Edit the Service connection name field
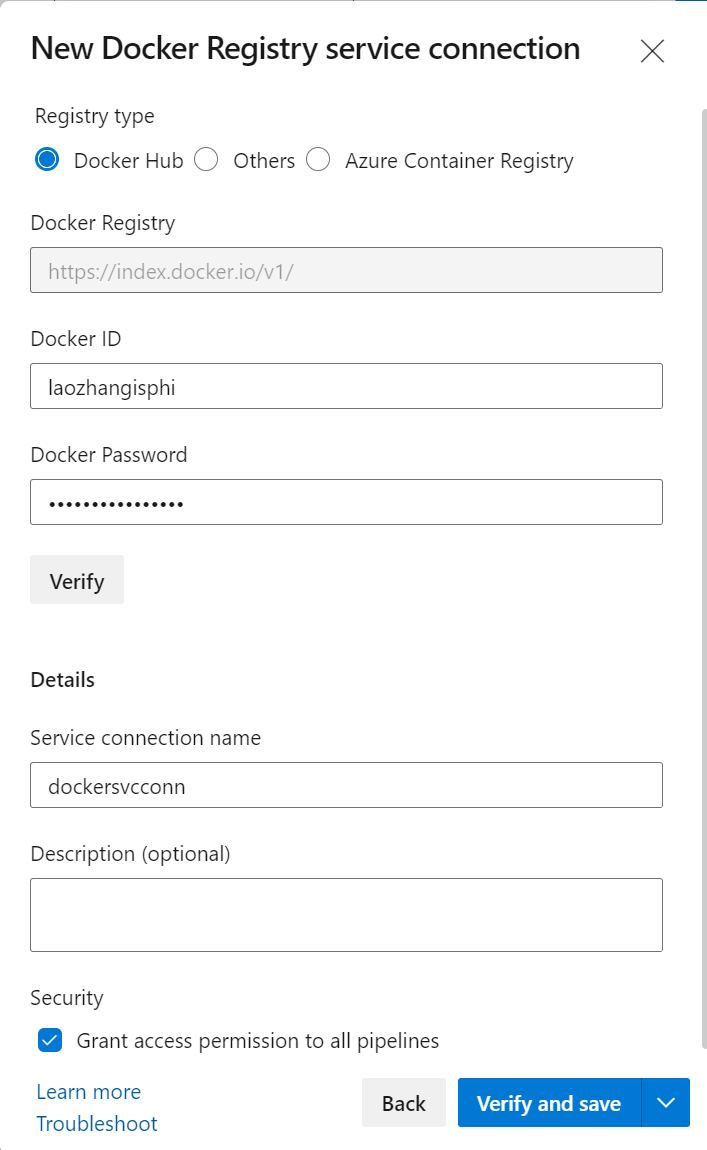This screenshot has height=1150, width=707. point(346,785)
